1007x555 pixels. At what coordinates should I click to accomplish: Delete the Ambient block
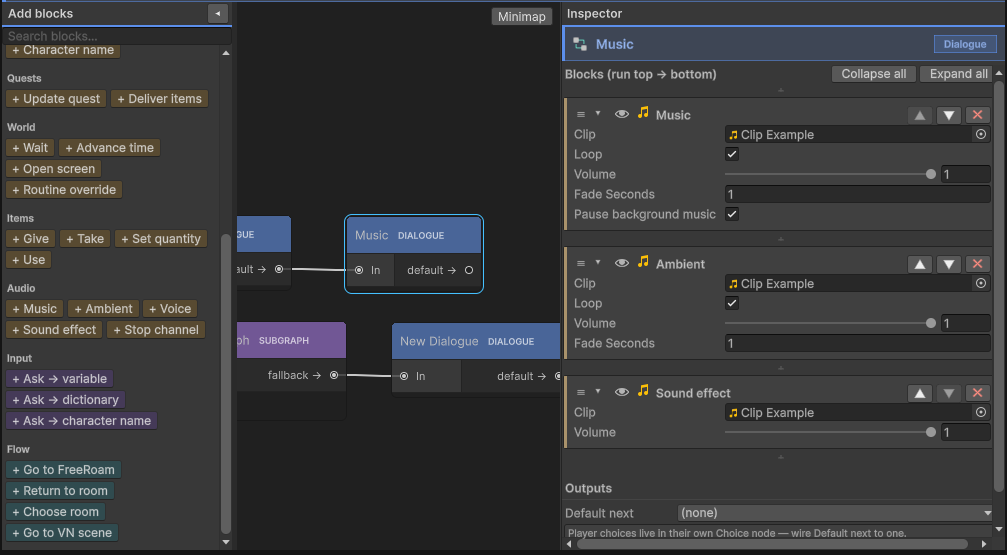(977, 264)
